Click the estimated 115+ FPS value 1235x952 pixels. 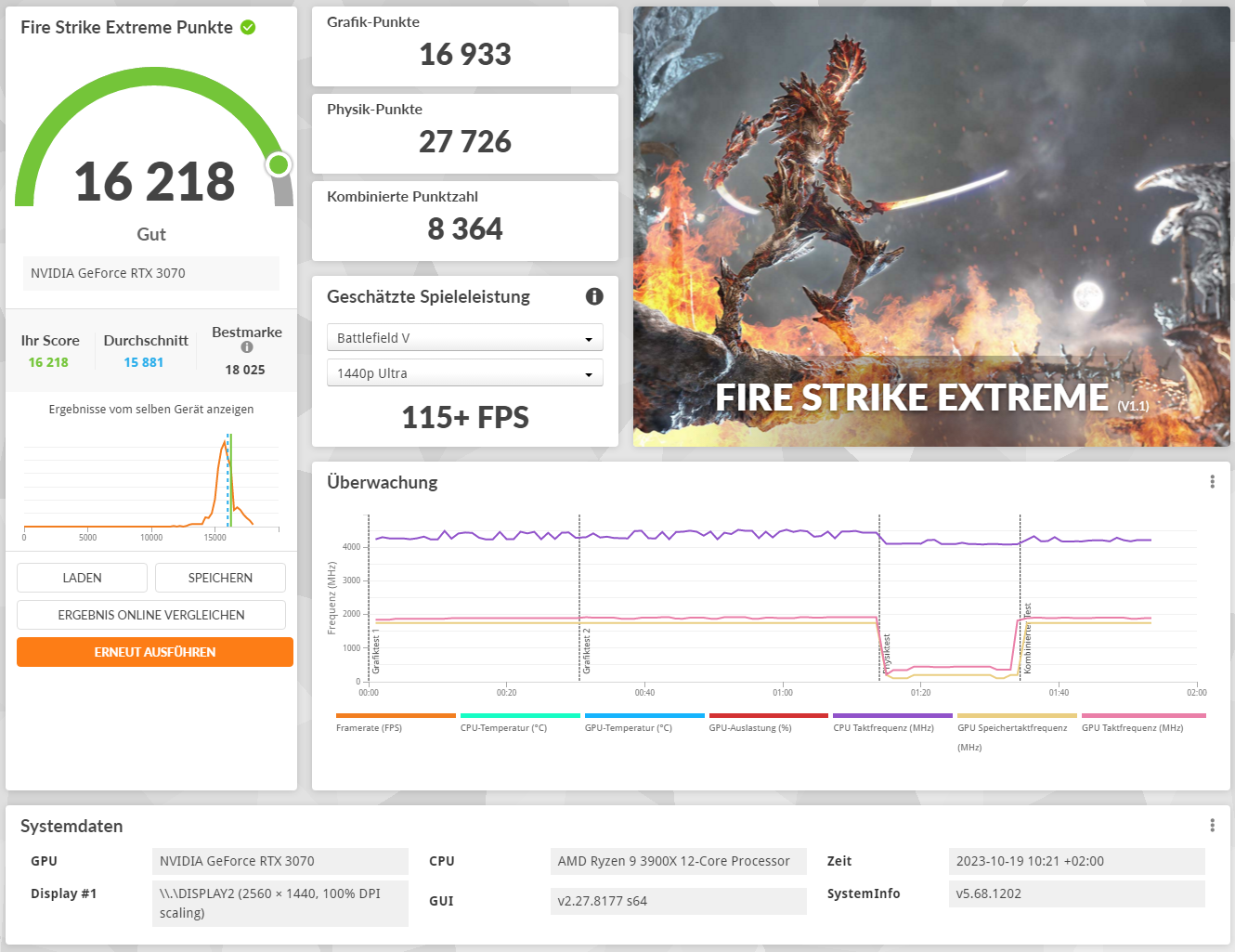tap(465, 418)
